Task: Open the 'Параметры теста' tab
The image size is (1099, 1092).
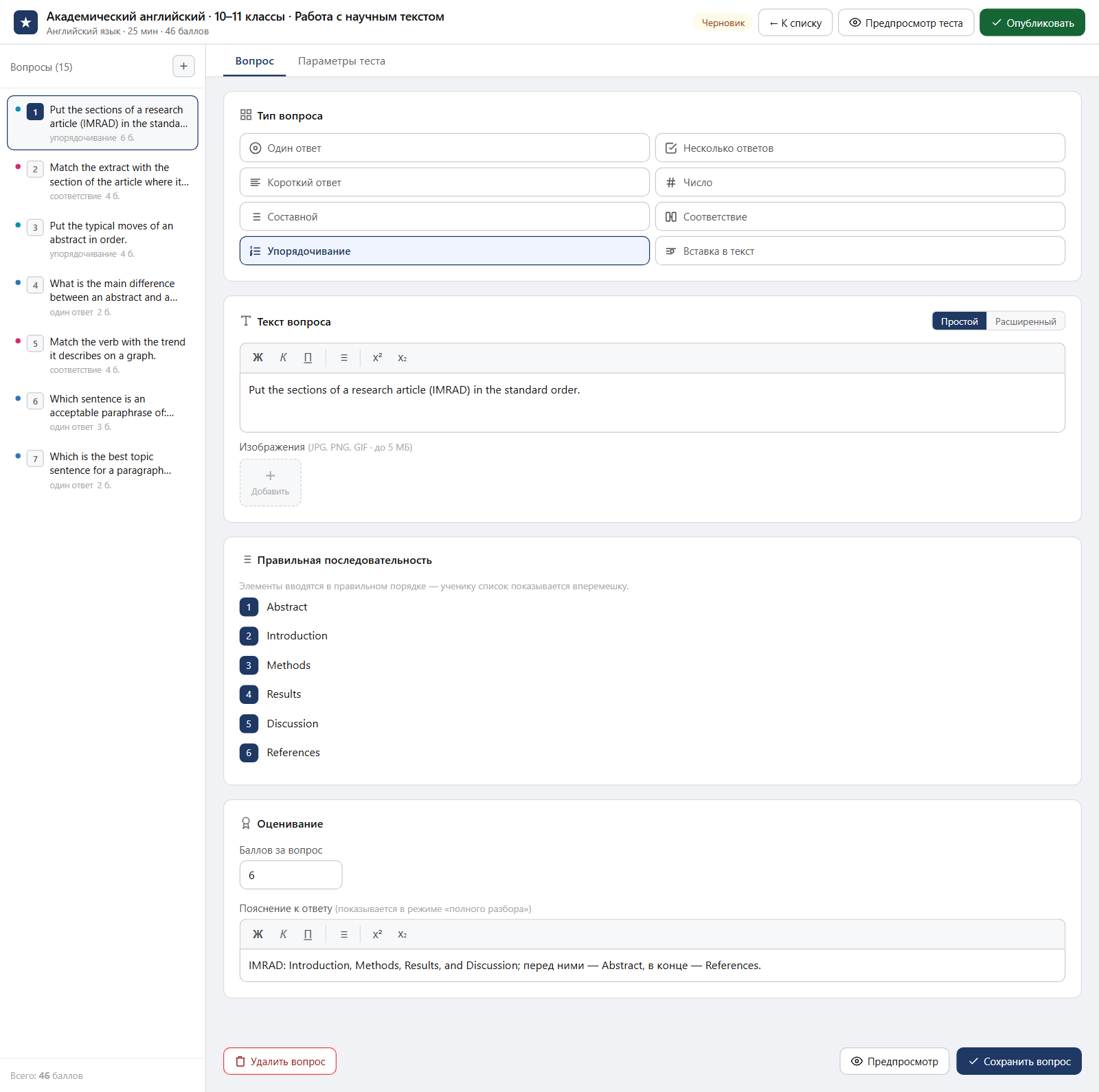Action: point(341,61)
